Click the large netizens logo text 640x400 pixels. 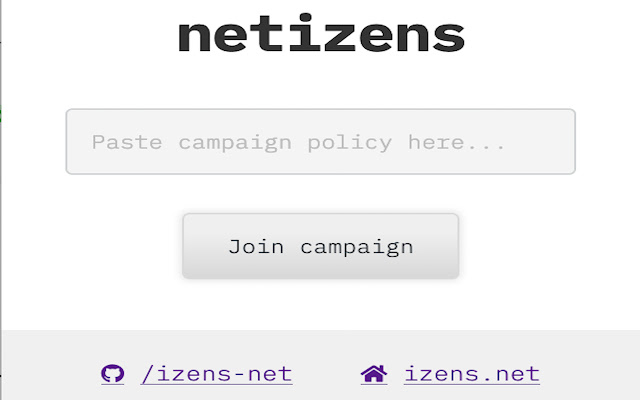[x=321, y=33]
